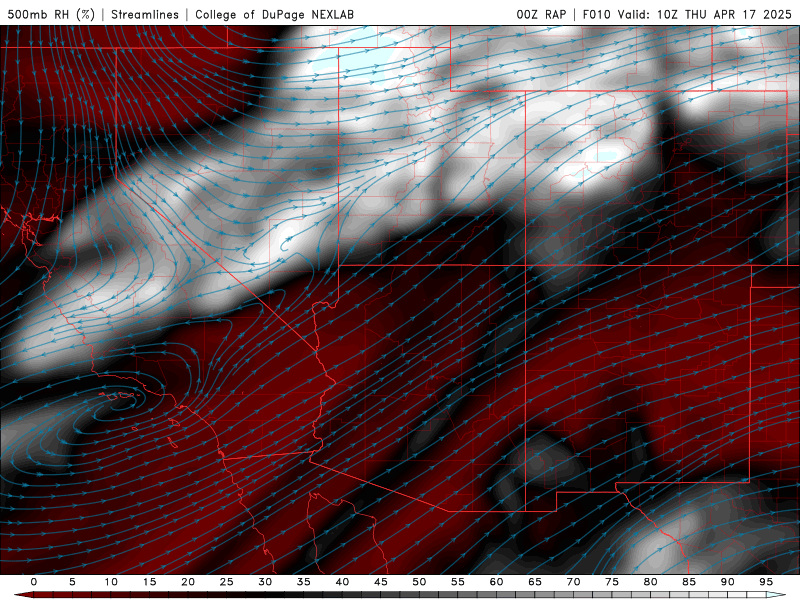Click the colorbar label '90'

pyautogui.click(x=727, y=582)
